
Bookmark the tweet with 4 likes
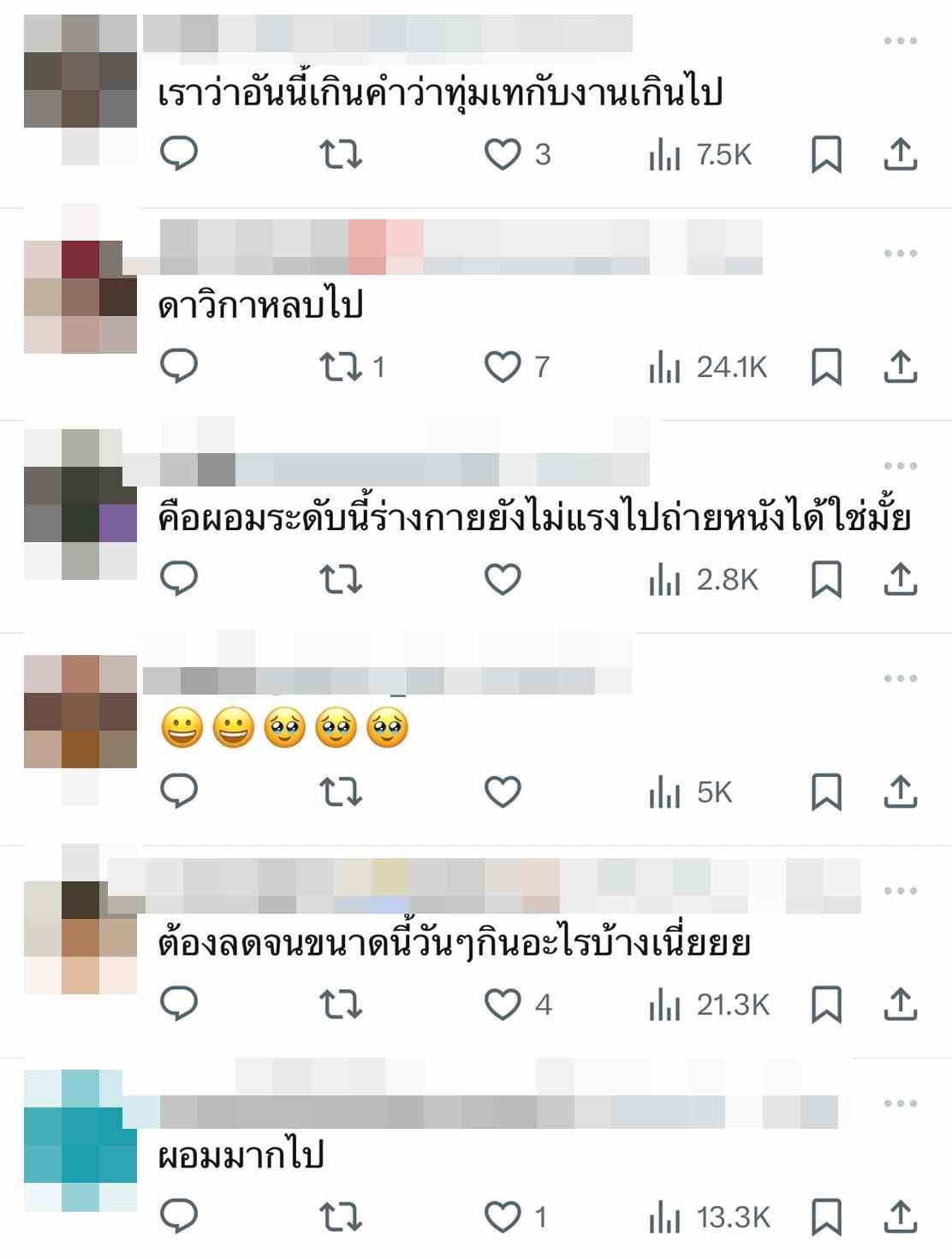826,1005
